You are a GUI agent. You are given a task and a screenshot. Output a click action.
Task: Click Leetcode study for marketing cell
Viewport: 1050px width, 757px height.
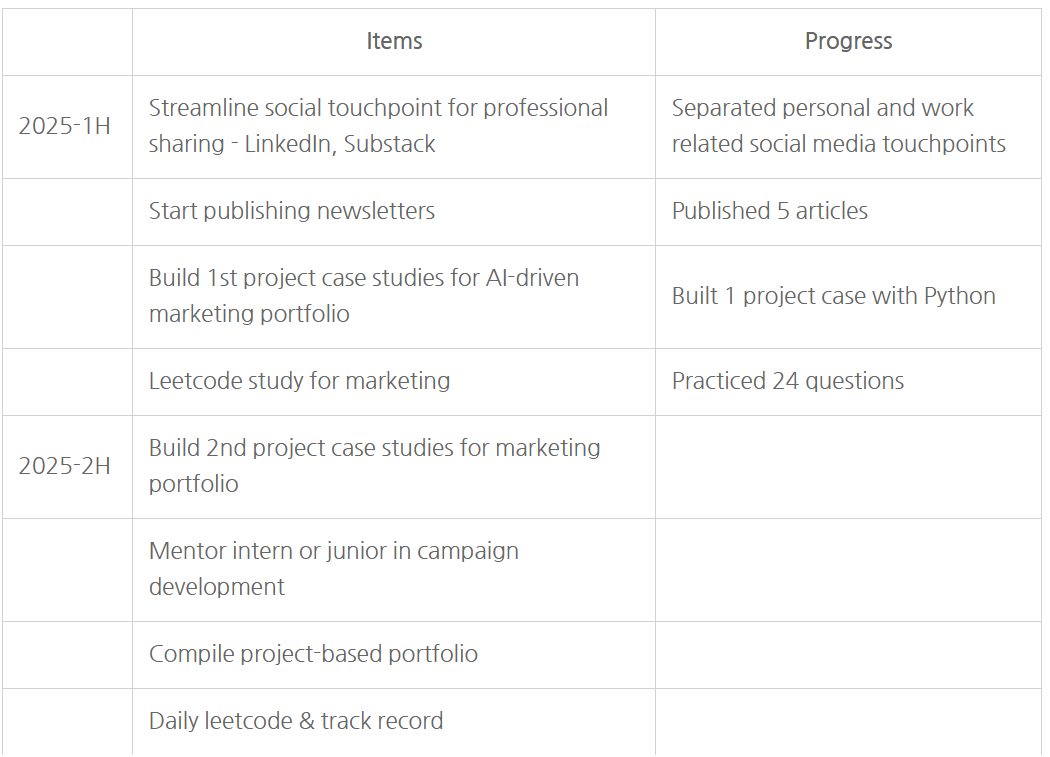(299, 381)
